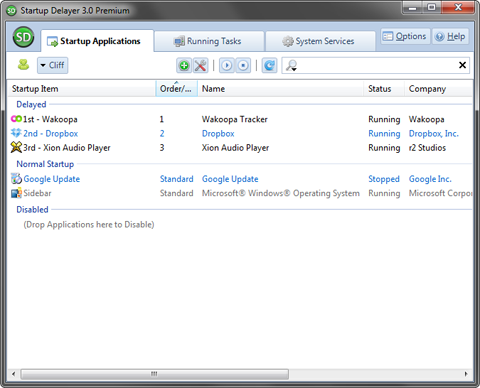Sort by the Name column header
The height and width of the screenshot is (388, 480).
[280, 89]
